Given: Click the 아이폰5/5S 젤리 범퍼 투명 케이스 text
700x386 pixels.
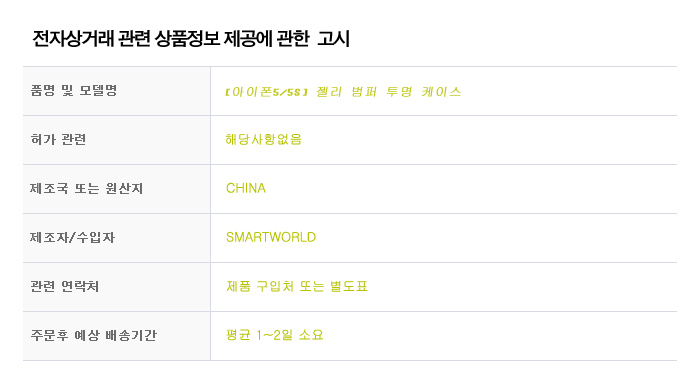Looking at the screenshot, I should [343, 91].
